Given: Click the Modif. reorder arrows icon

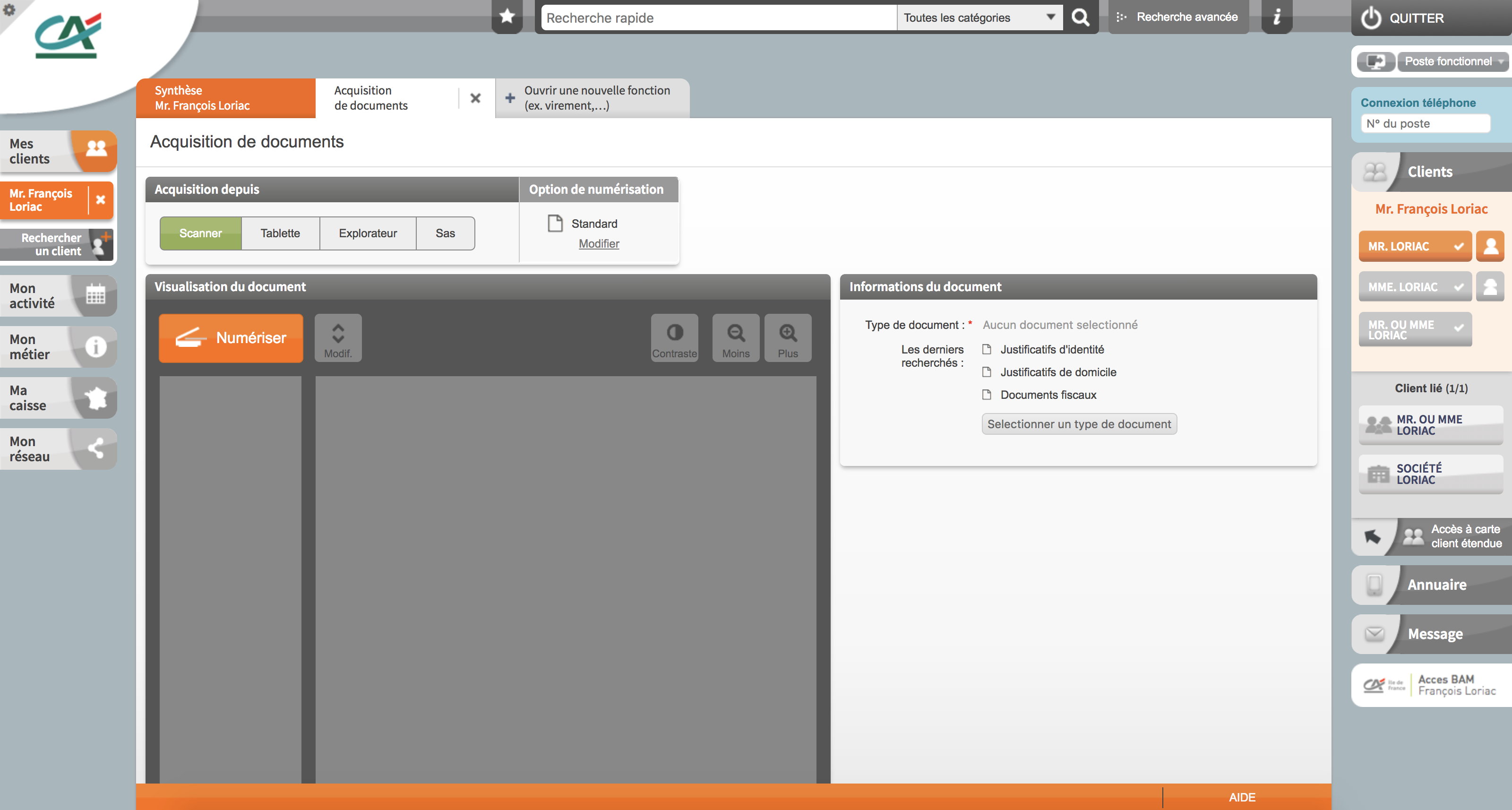Looking at the screenshot, I should (x=338, y=338).
